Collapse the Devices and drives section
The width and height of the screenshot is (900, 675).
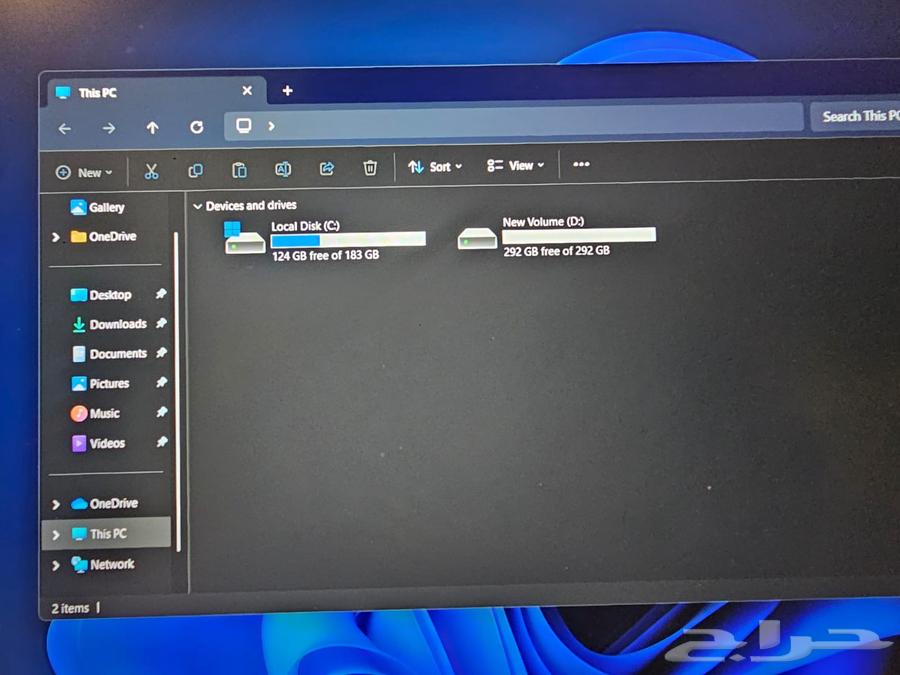point(198,205)
